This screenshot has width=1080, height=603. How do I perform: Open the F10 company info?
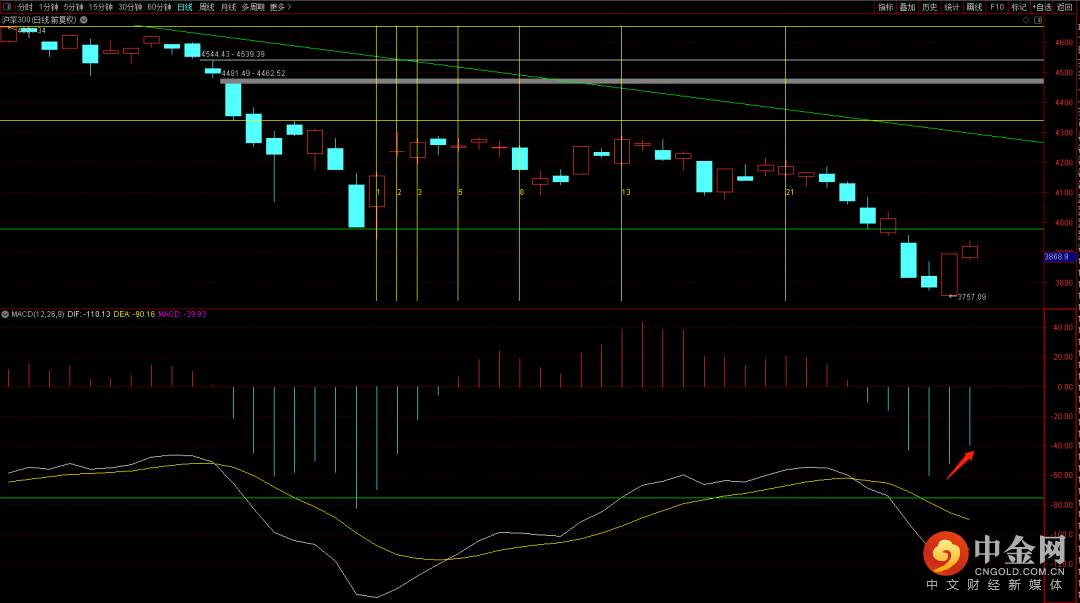pyautogui.click(x=996, y=7)
